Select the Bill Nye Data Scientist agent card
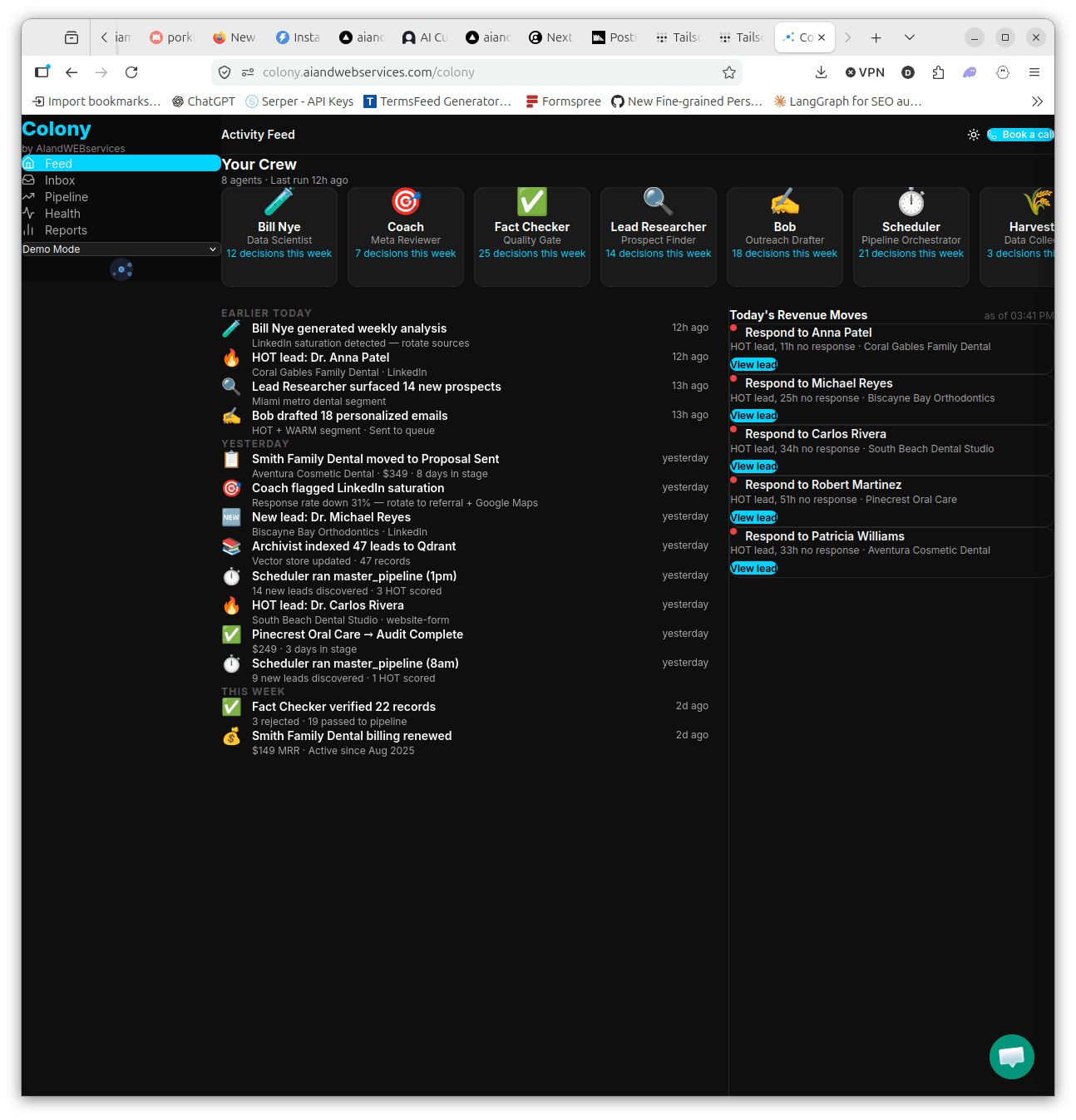The image size is (1076, 1120). [x=279, y=236]
